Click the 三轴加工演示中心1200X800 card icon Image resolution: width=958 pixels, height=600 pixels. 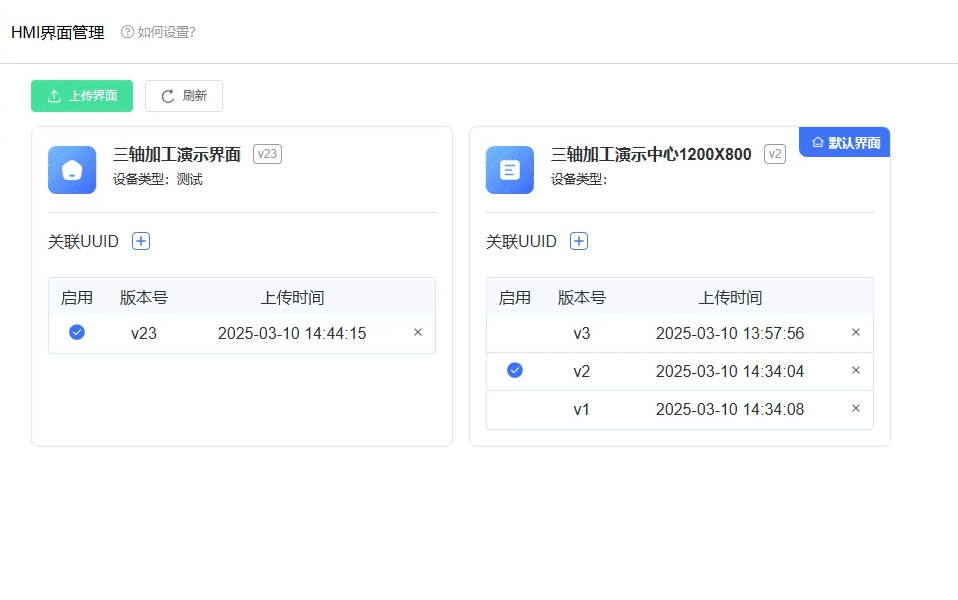tap(510, 170)
